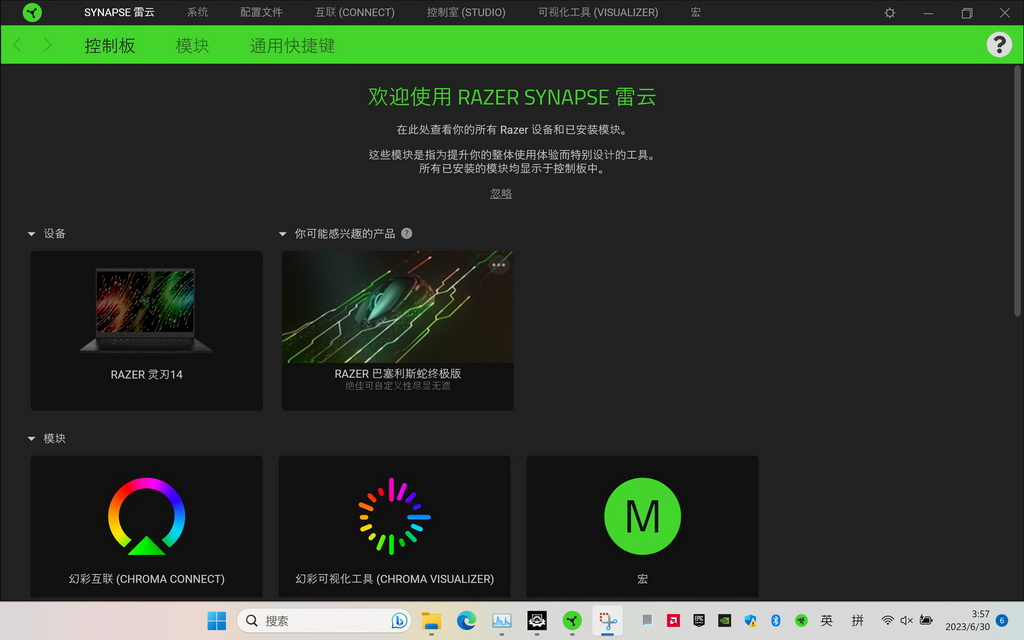Switch to the 配置文件 tab
Image resolution: width=1024 pixels, height=640 pixels.
tap(261, 12)
